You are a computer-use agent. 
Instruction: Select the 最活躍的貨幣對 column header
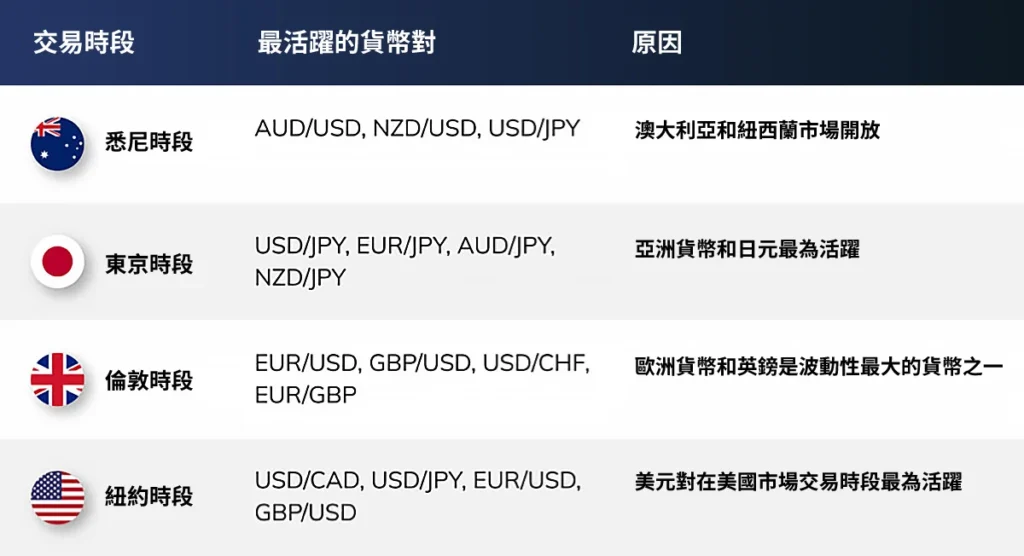tap(346, 43)
